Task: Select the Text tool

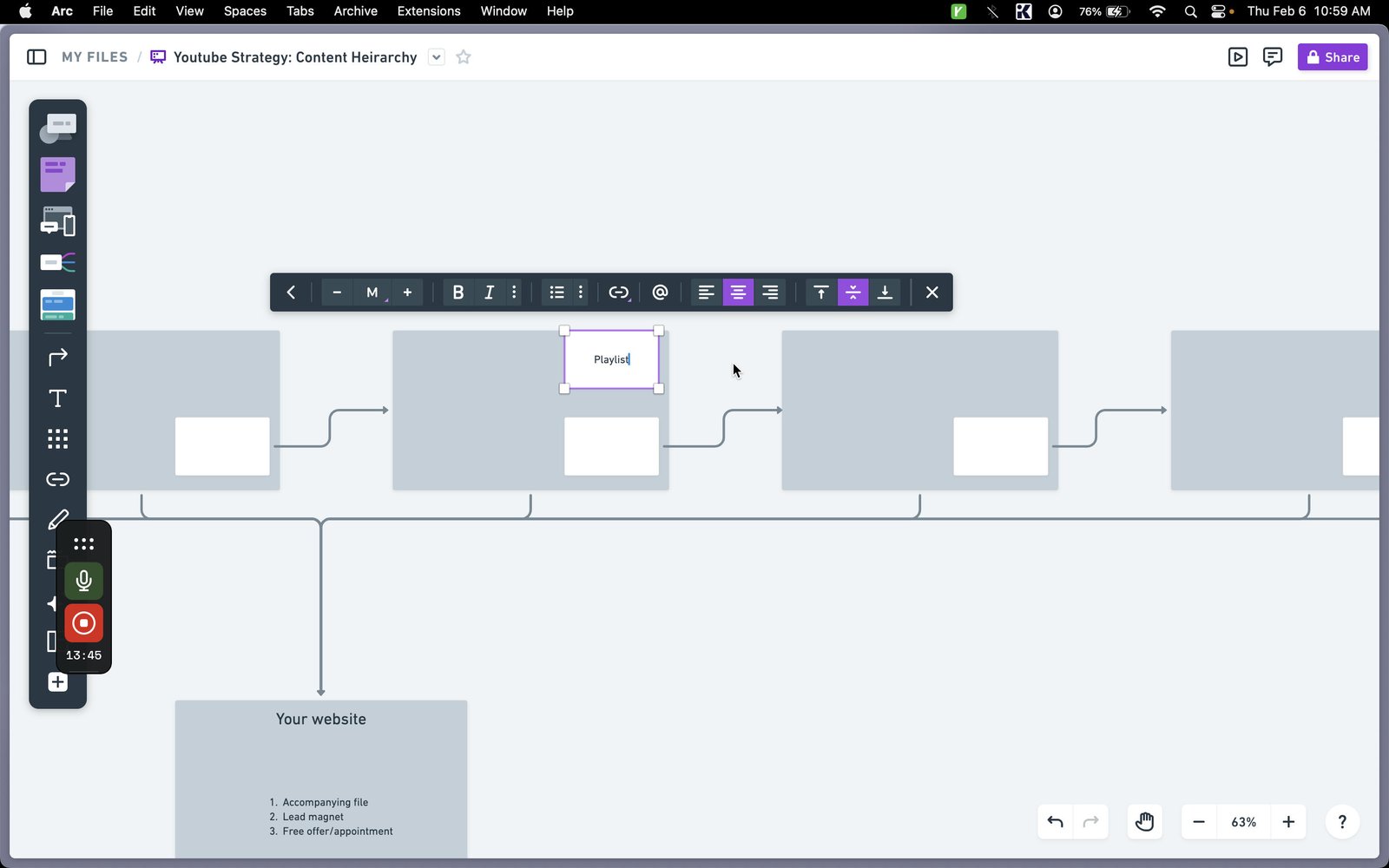Action: click(x=57, y=398)
